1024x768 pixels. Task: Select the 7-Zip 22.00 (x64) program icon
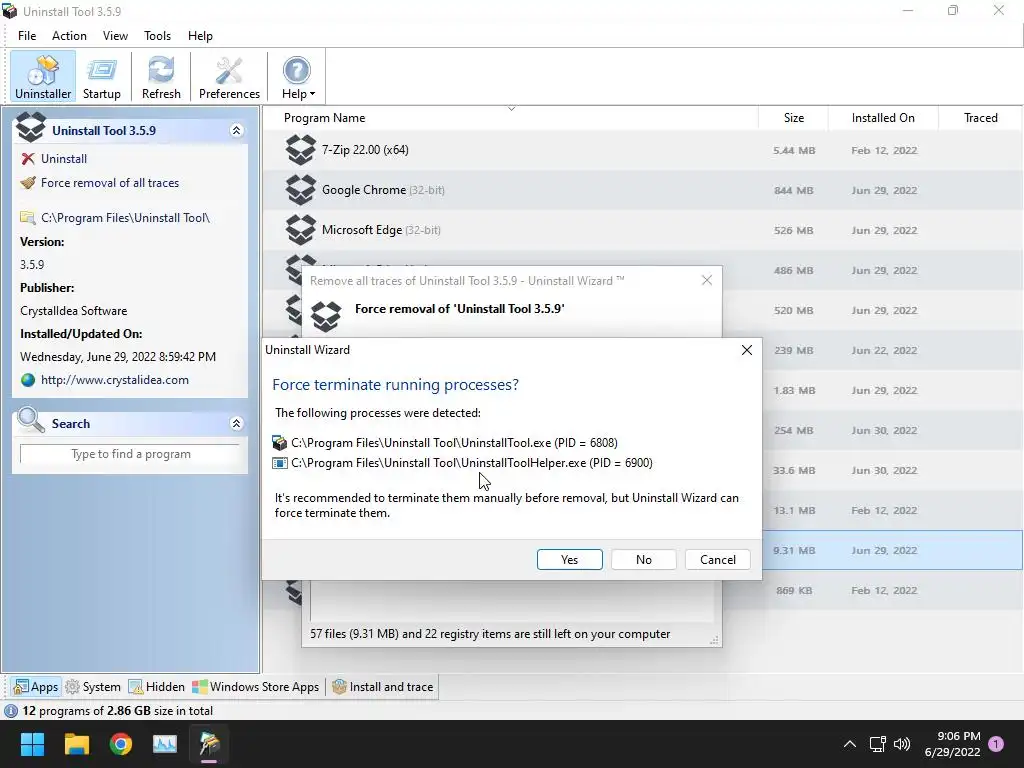click(300, 150)
